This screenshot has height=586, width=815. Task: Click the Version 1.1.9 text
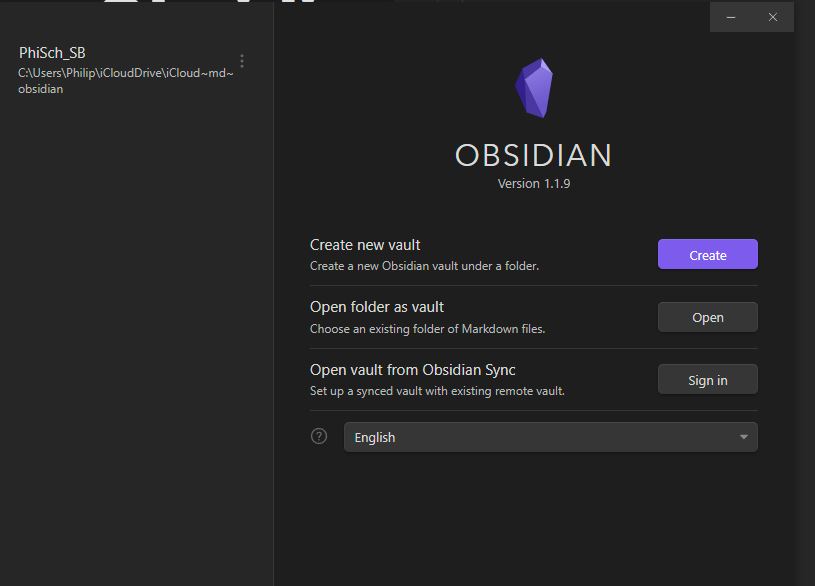[534, 184]
